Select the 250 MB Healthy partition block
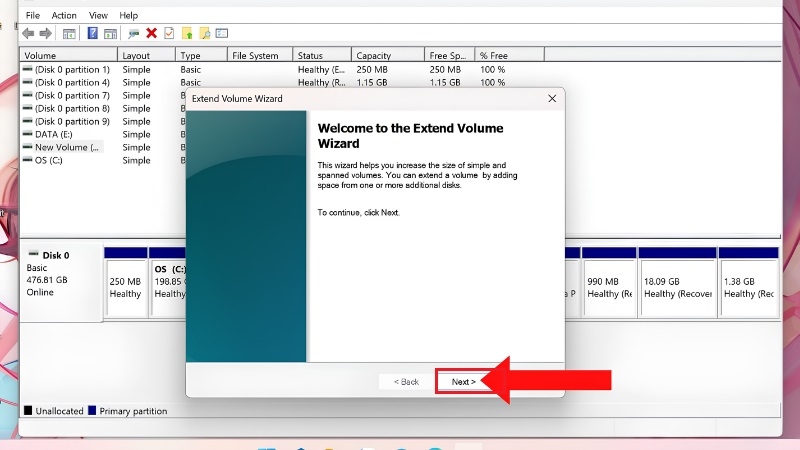The height and width of the screenshot is (450, 800). (x=126, y=283)
